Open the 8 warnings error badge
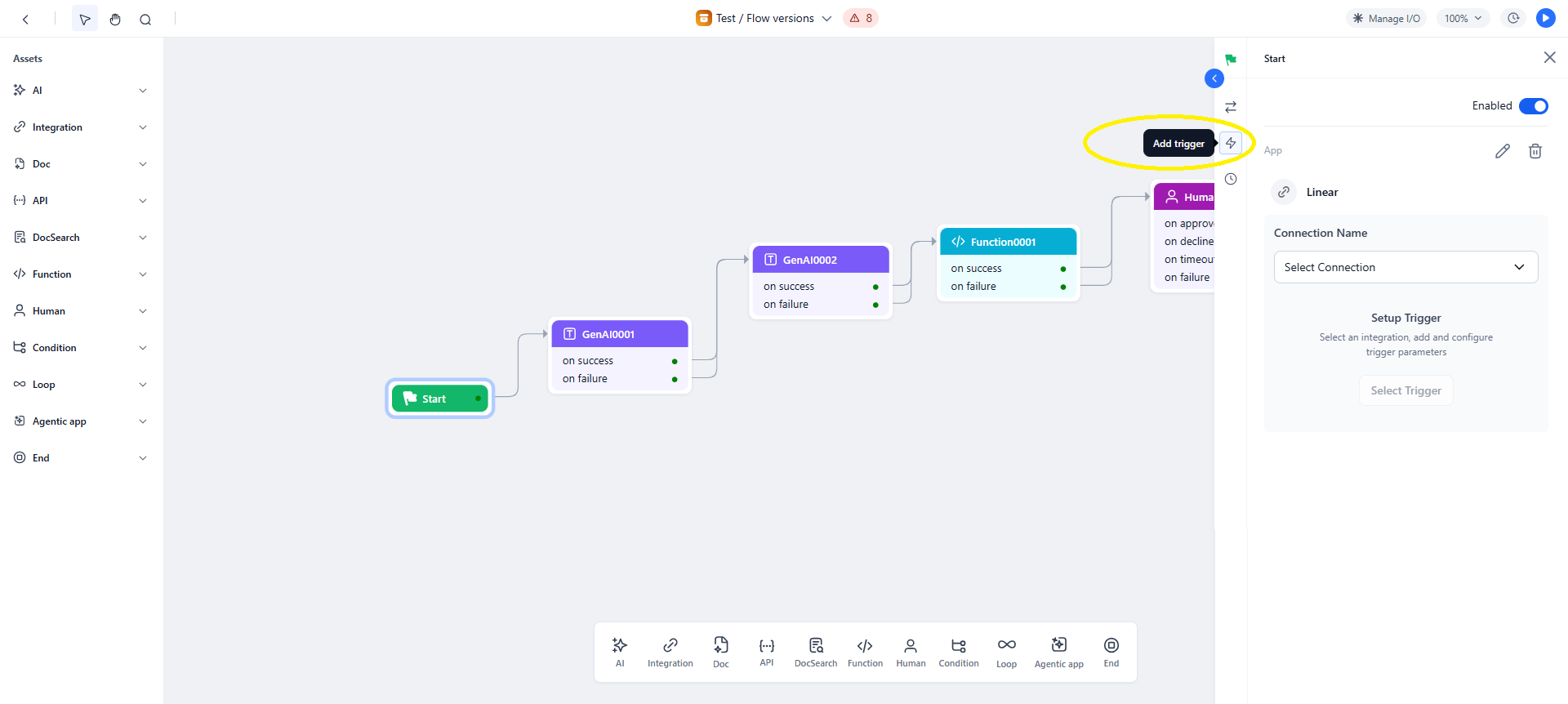Screen dimensions: 1568x704 pos(861,18)
